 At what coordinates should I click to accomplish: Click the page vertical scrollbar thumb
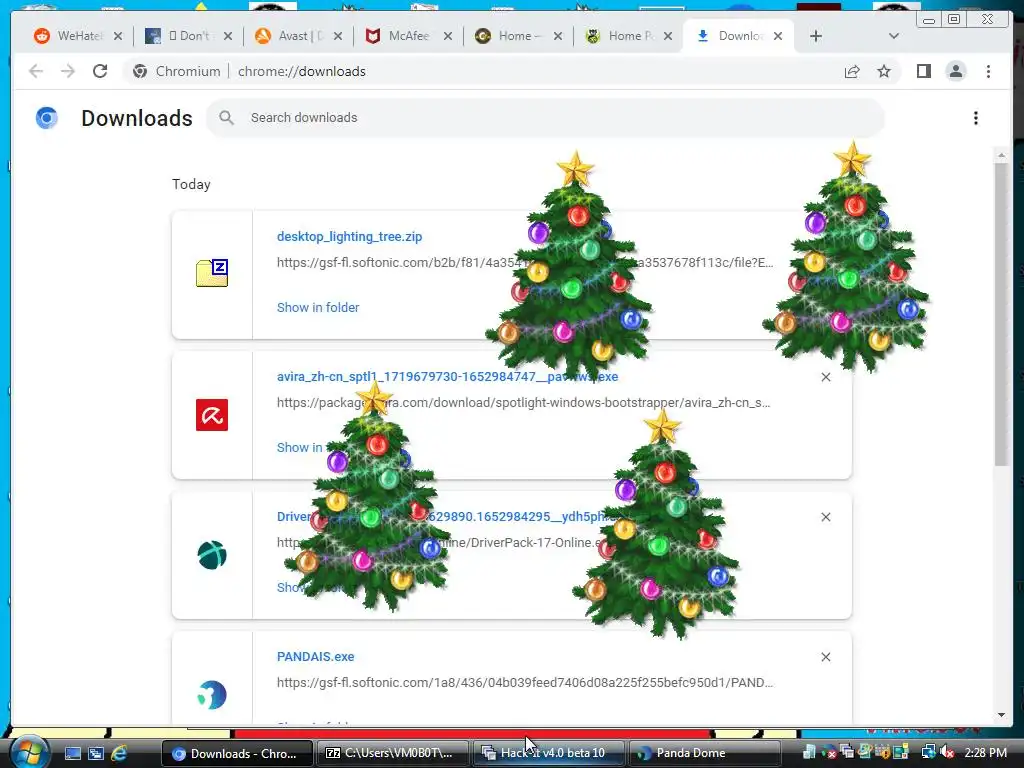[x=1002, y=315]
